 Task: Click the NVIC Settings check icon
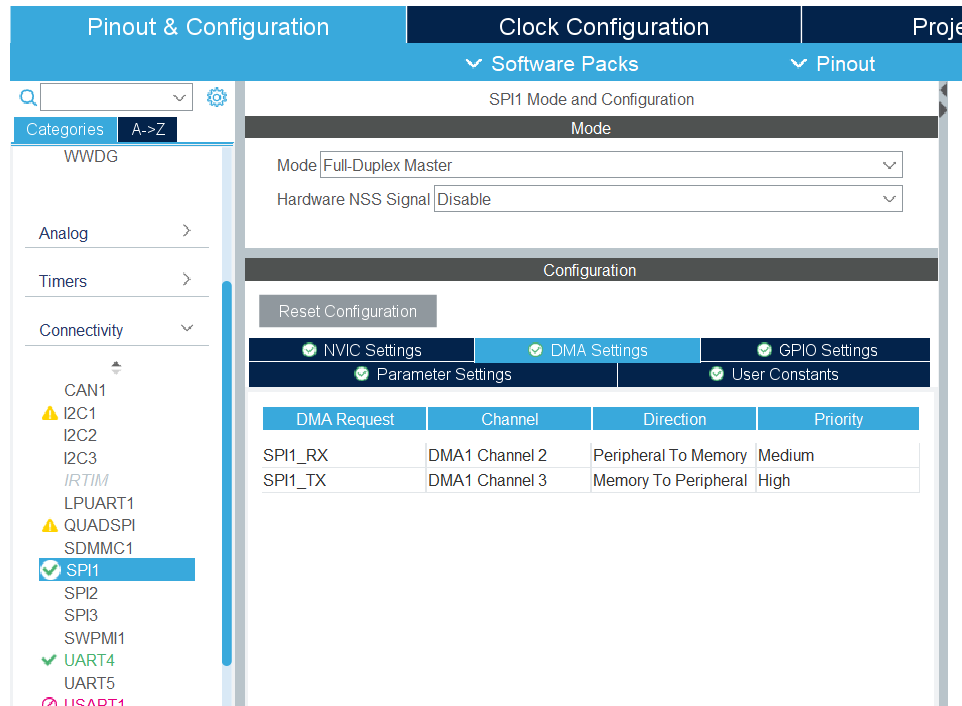pyautogui.click(x=309, y=350)
